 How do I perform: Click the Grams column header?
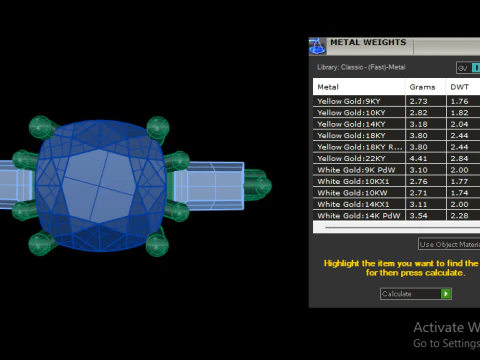[x=425, y=87]
